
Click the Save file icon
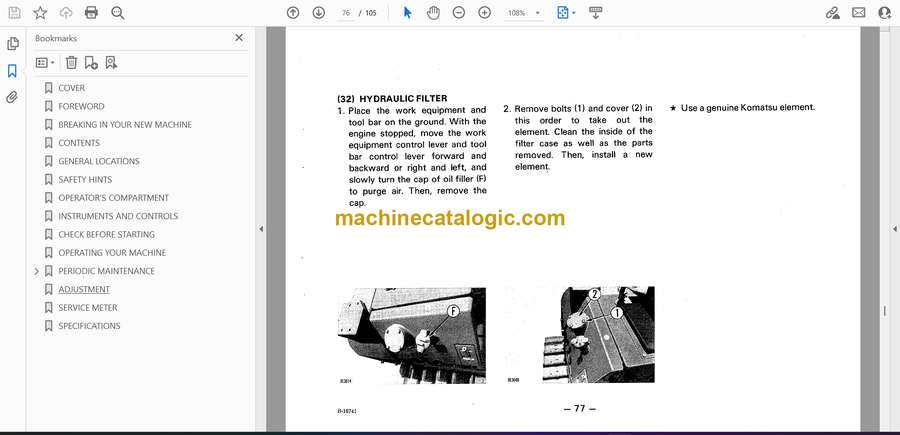tap(14, 13)
